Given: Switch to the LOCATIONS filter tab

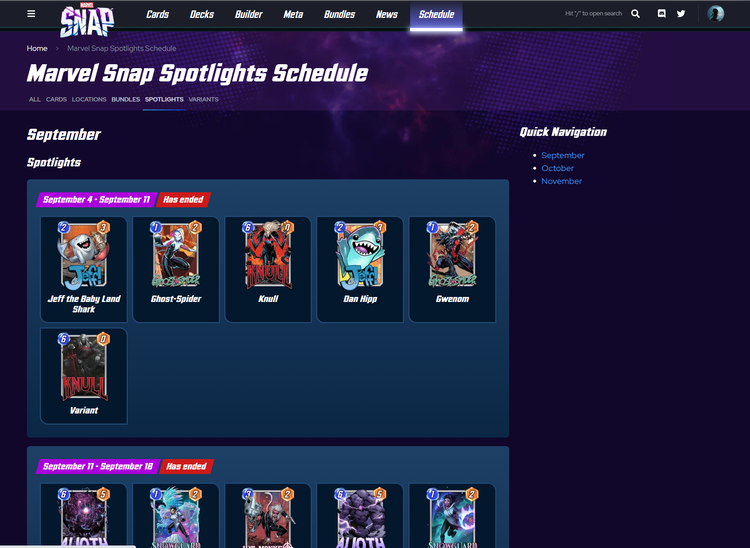Looking at the screenshot, I should tap(89, 99).
